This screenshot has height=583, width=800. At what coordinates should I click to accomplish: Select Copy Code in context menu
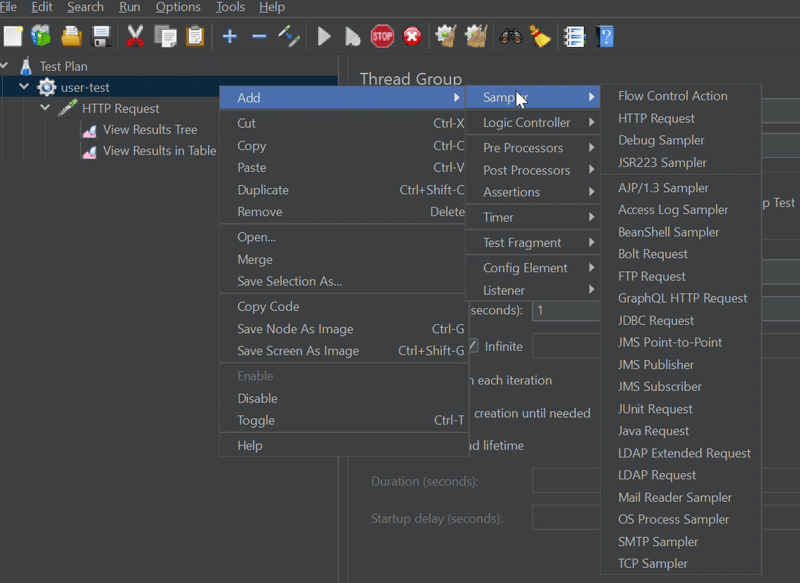pos(344,307)
